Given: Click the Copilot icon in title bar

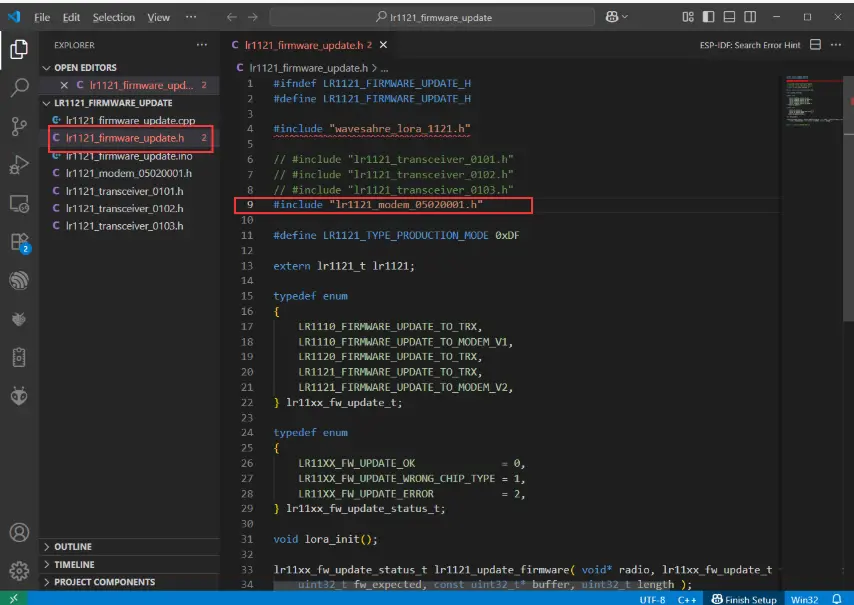Looking at the screenshot, I should pyautogui.click(x=612, y=17).
